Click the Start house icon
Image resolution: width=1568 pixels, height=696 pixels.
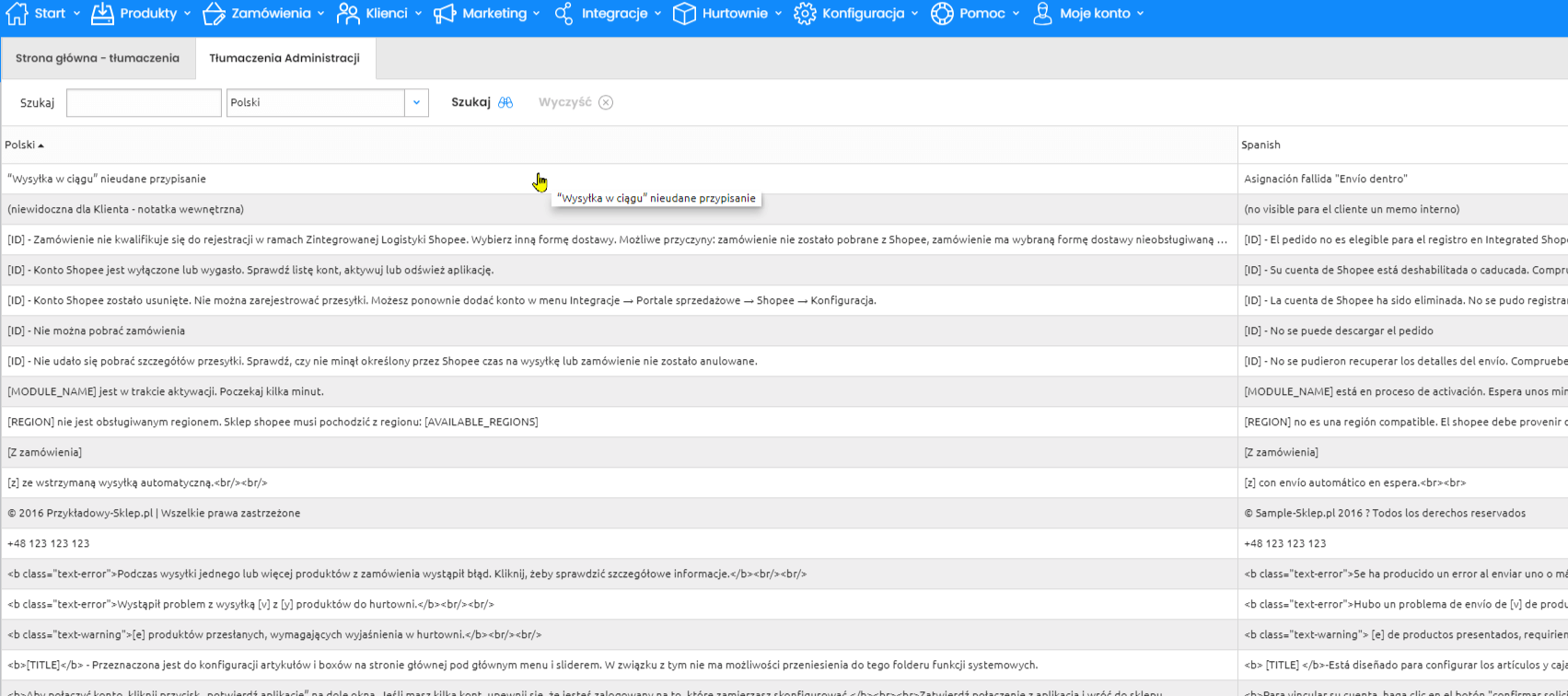click(x=17, y=13)
